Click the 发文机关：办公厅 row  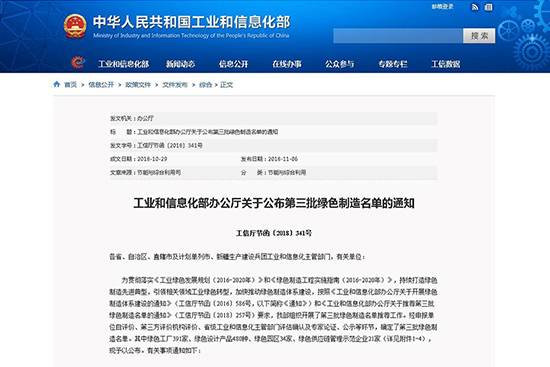274,119
